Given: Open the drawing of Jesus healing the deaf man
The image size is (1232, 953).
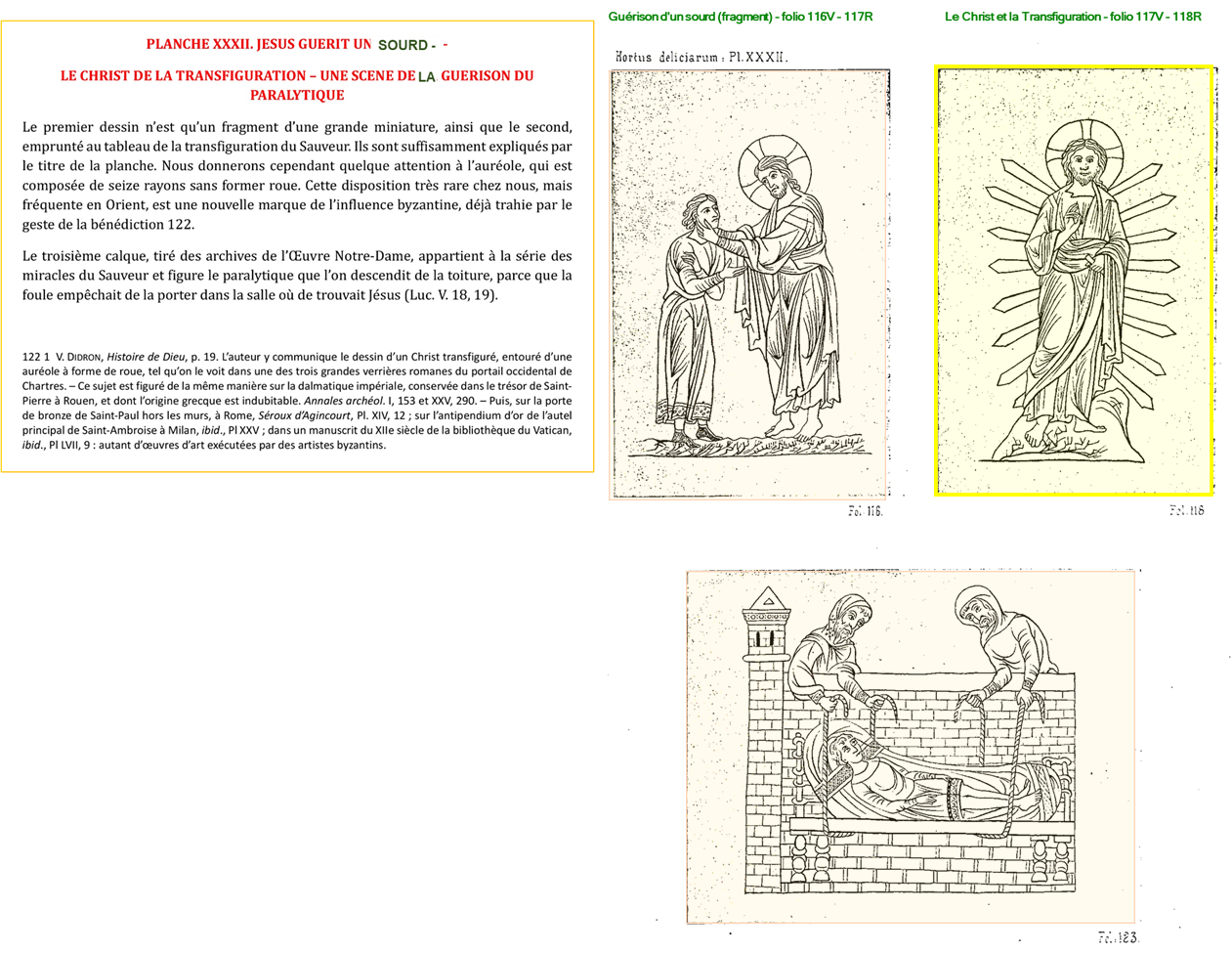Looking at the screenshot, I should (749, 284).
